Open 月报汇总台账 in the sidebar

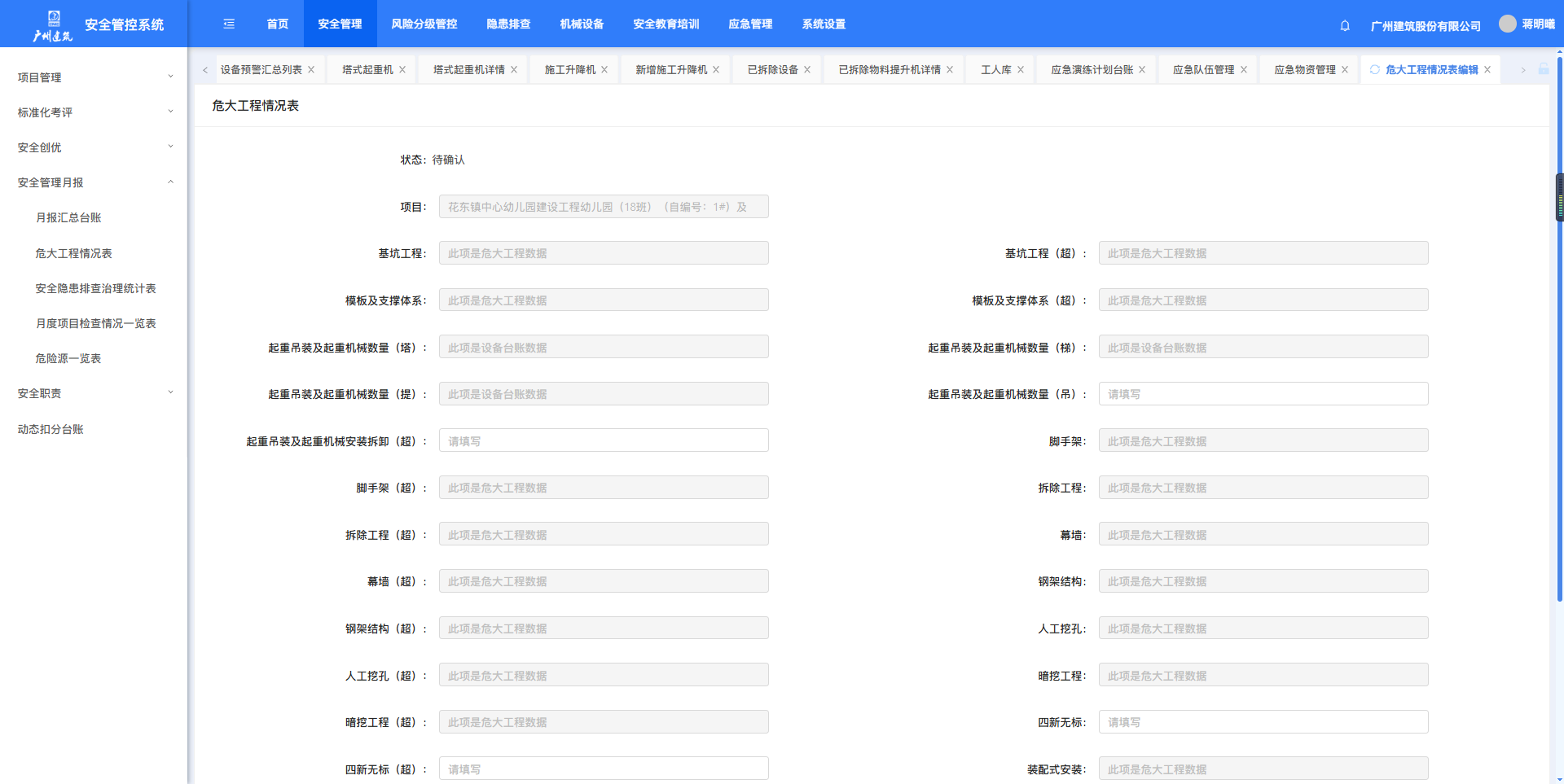pos(68,217)
